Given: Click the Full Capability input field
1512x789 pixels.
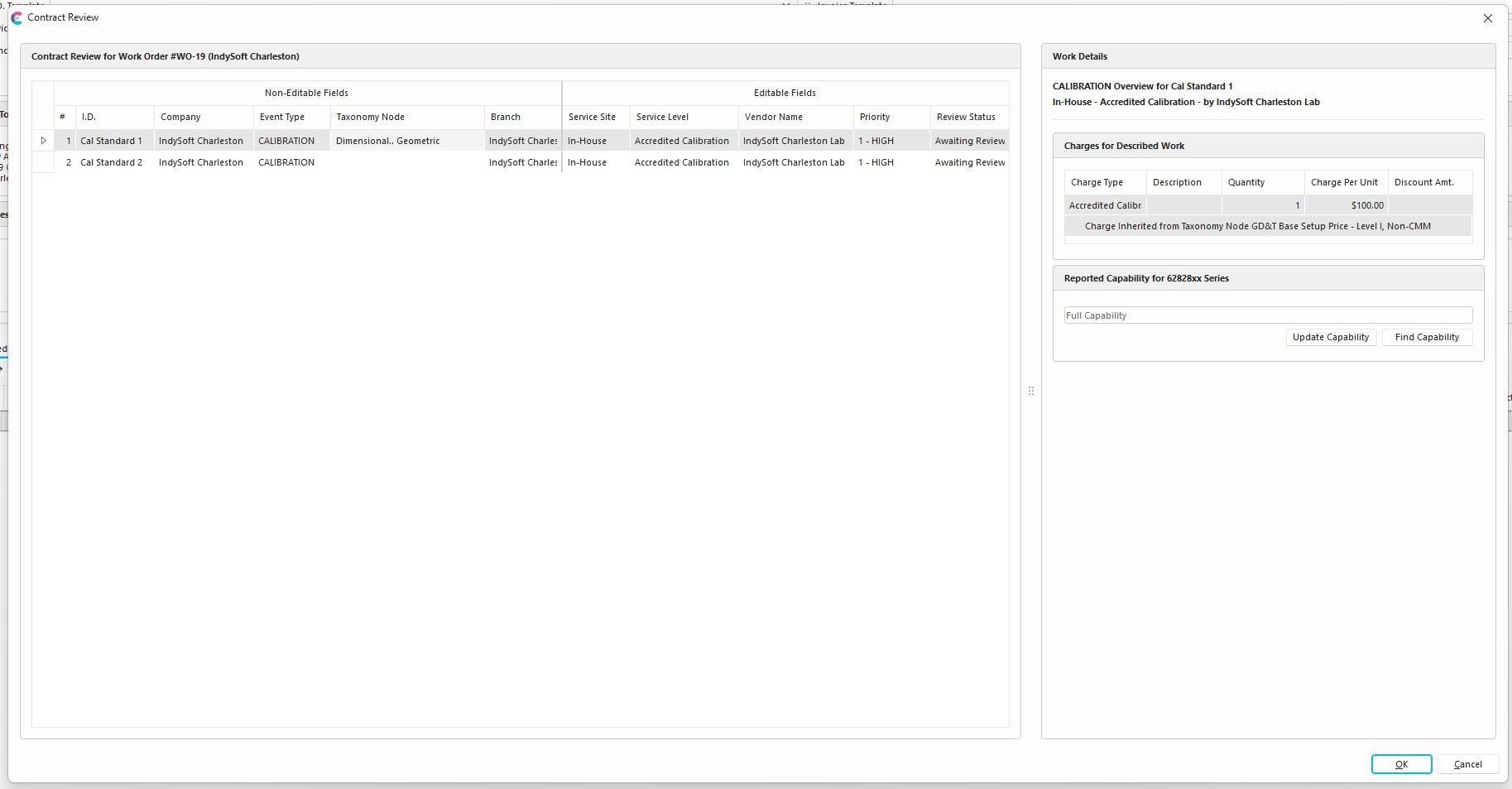Looking at the screenshot, I should [x=1267, y=315].
